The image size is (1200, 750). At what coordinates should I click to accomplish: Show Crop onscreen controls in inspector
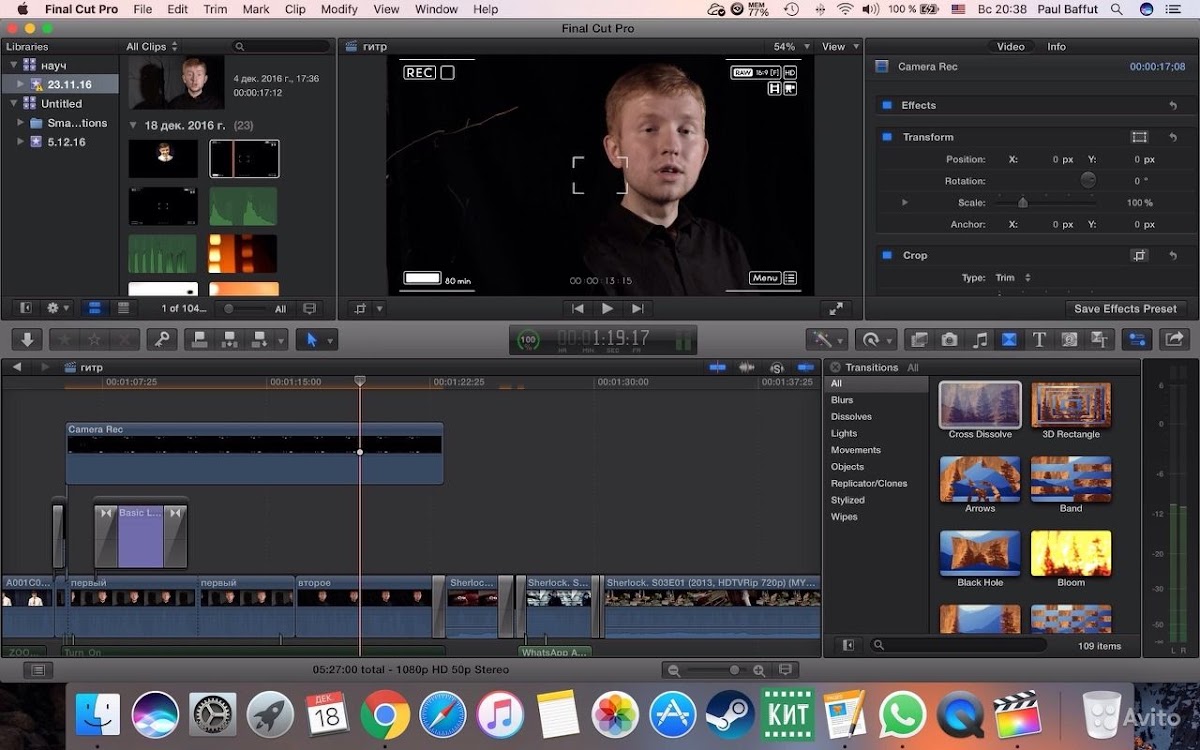coord(1139,255)
